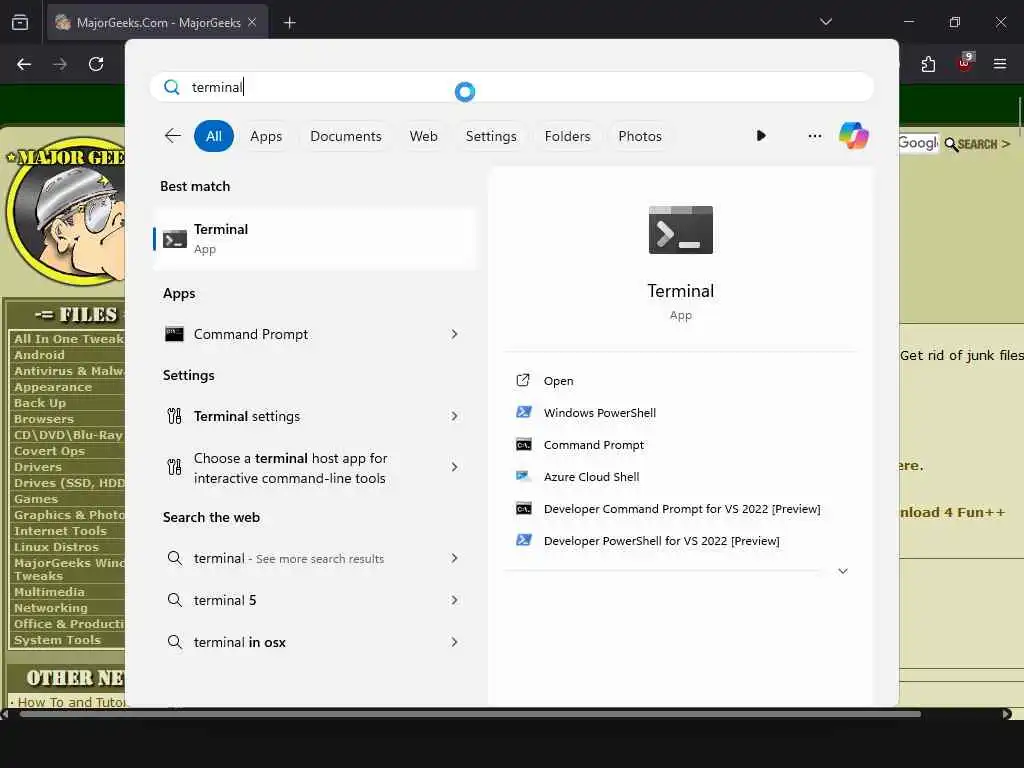
Task: Click the uBlock extension icon with badge
Action: (x=965, y=63)
